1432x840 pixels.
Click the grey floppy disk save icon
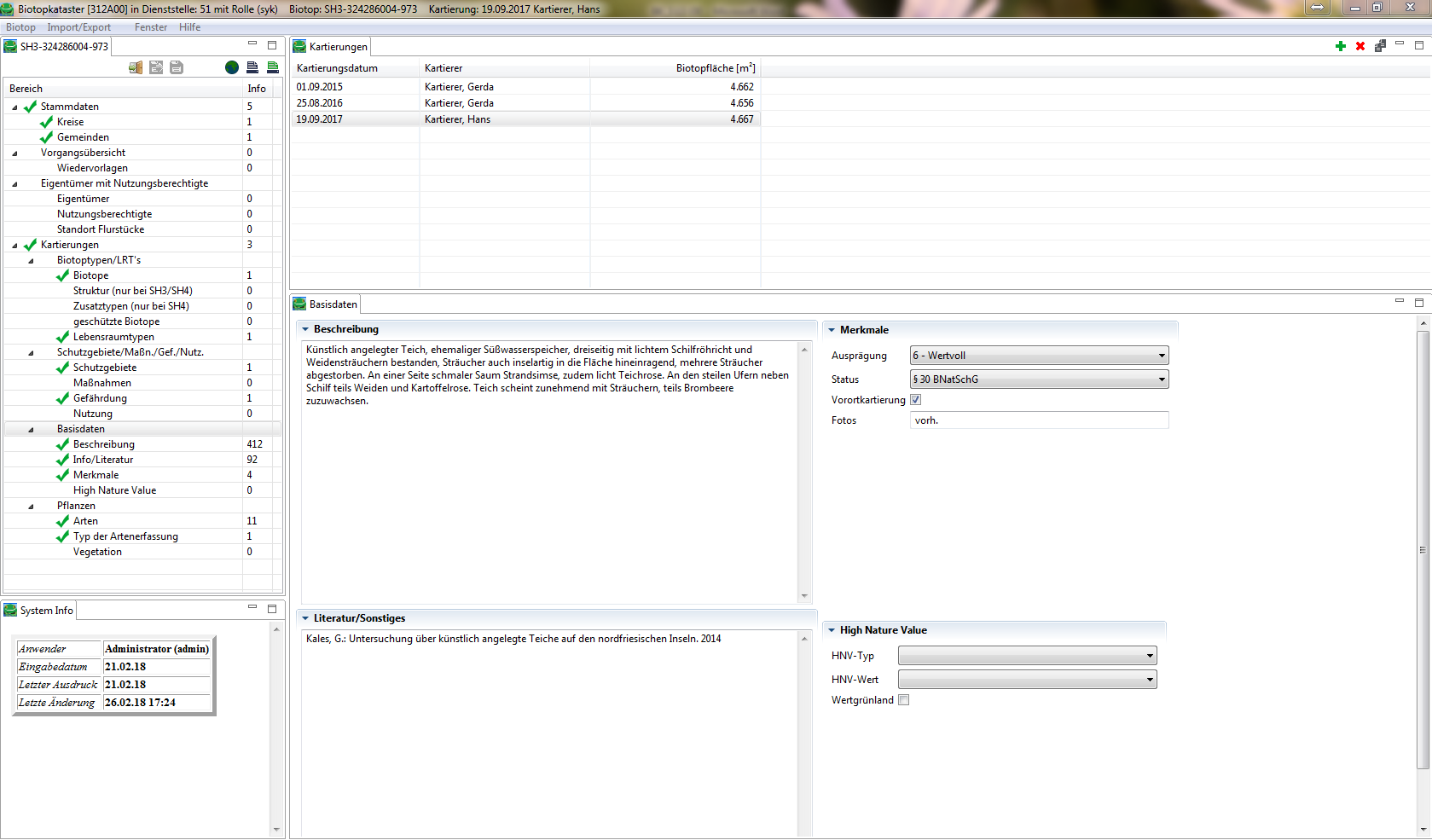(x=177, y=67)
